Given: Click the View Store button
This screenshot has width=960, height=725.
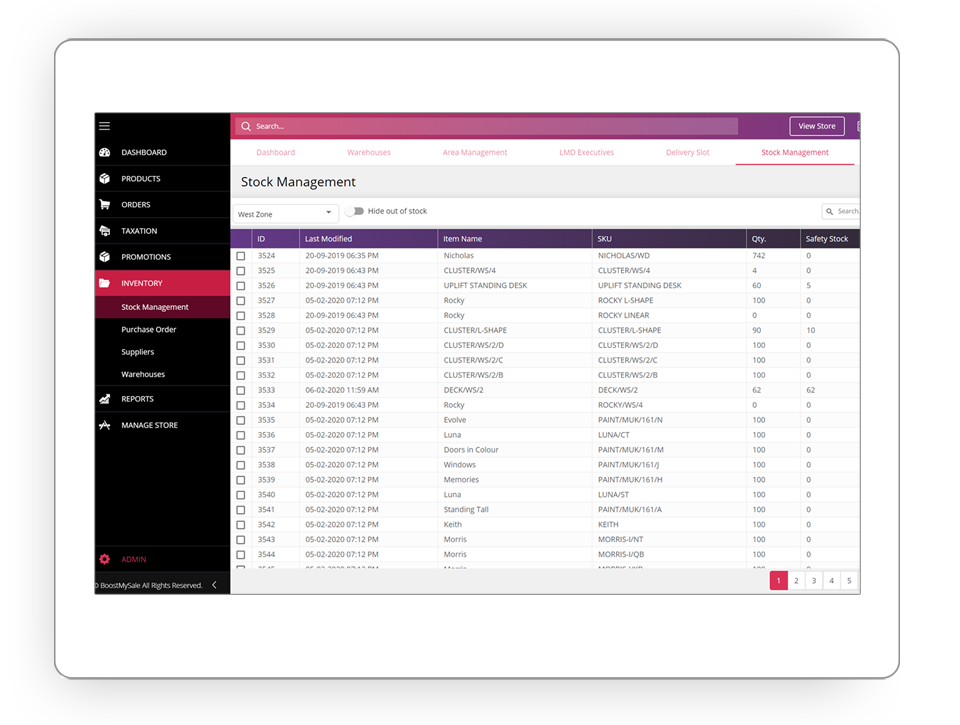Looking at the screenshot, I should click(817, 126).
